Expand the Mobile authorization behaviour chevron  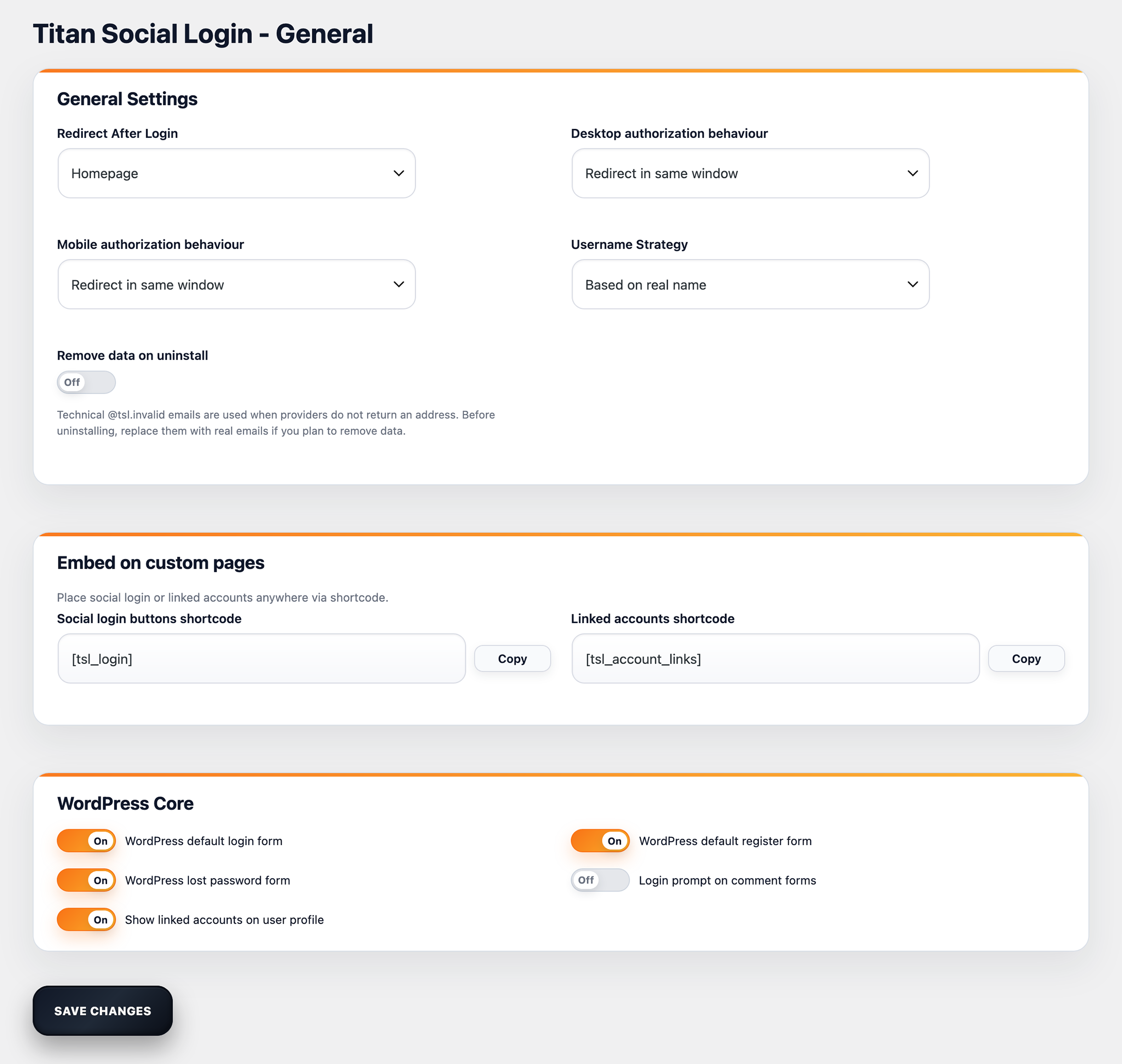(x=398, y=284)
